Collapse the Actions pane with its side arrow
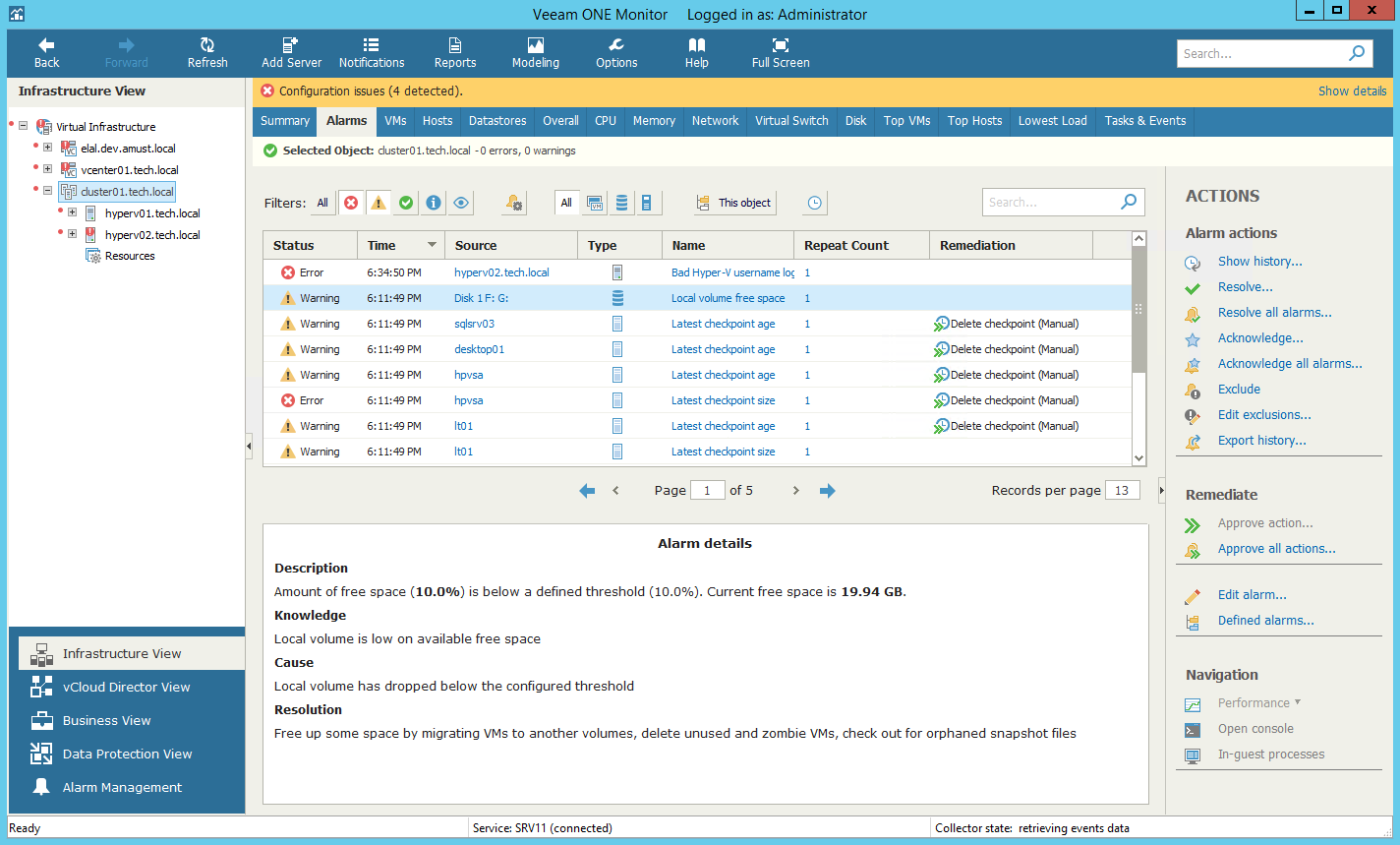The image size is (1400, 845). [x=1161, y=490]
